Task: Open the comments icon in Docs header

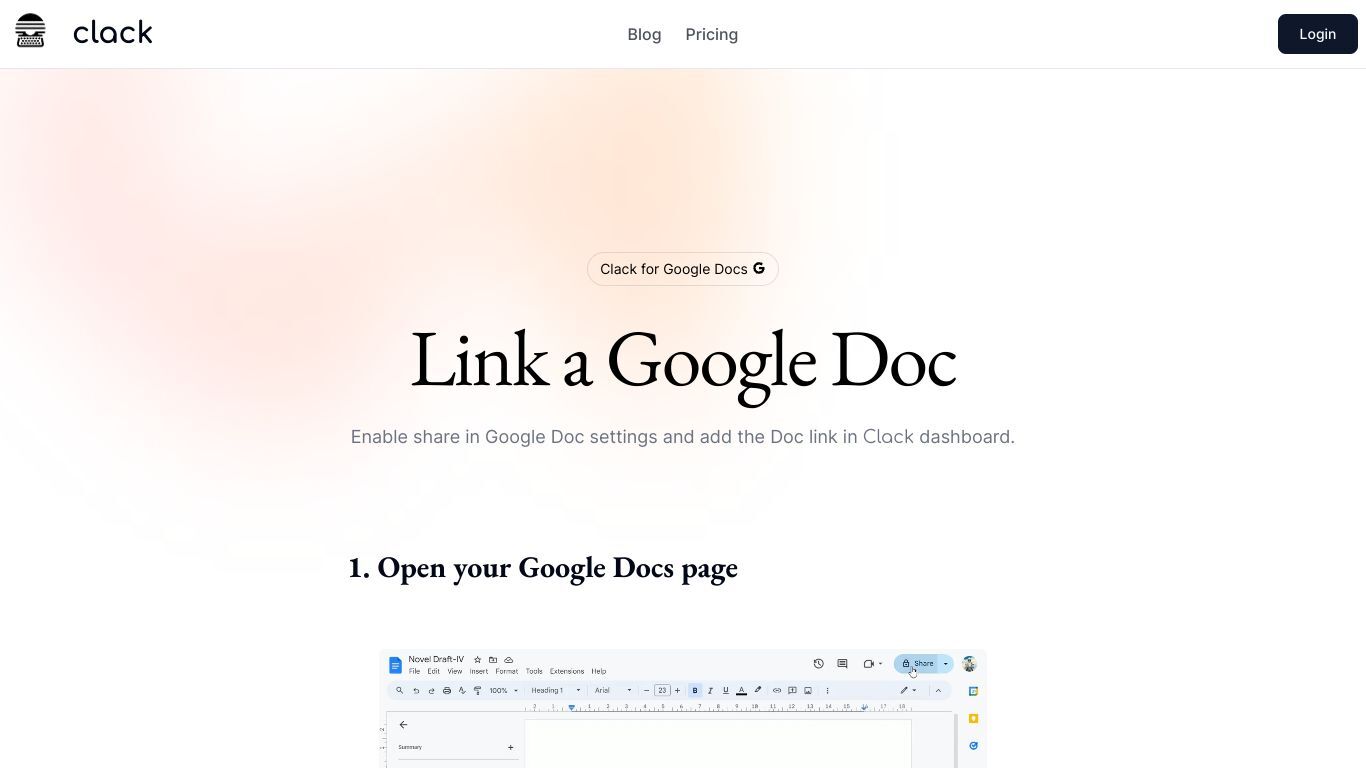Action: (842, 664)
